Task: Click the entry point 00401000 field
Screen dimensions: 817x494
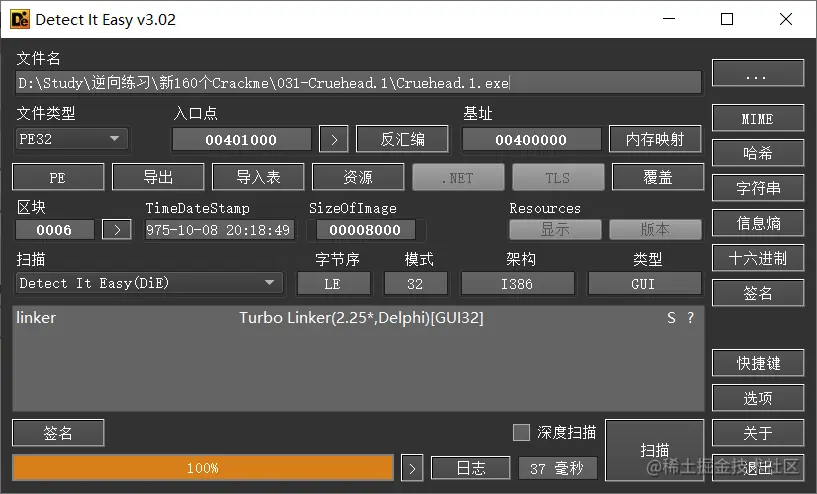Action: tap(241, 139)
